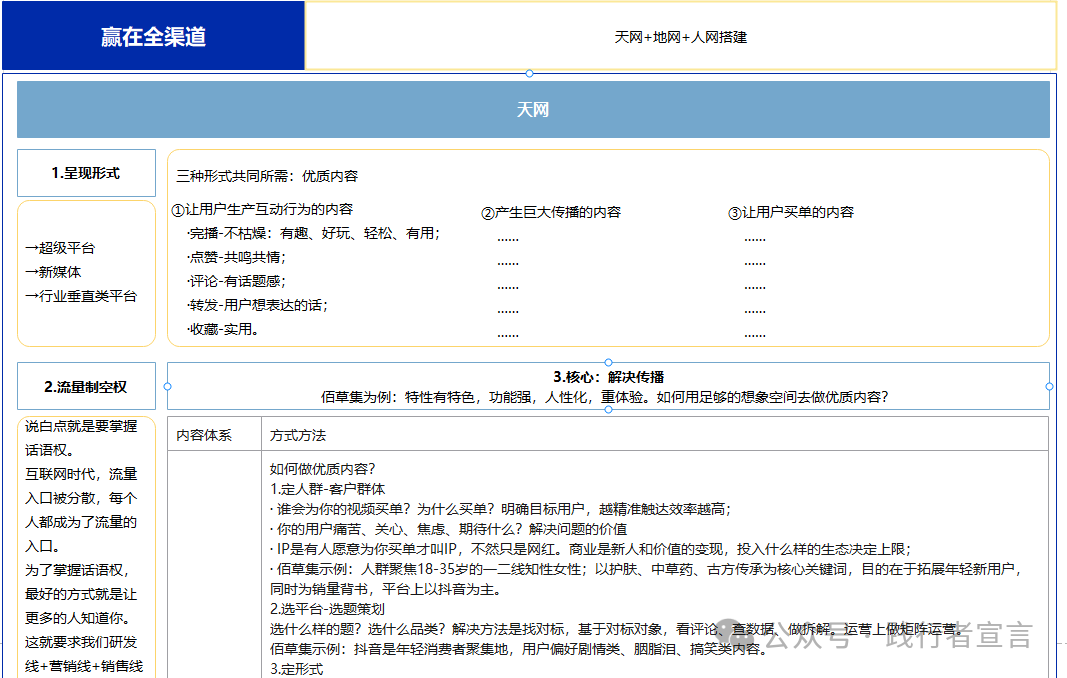Click the arrow marker before 新媒体
This screenshot has width=1067, height=678.
point(29,271)
